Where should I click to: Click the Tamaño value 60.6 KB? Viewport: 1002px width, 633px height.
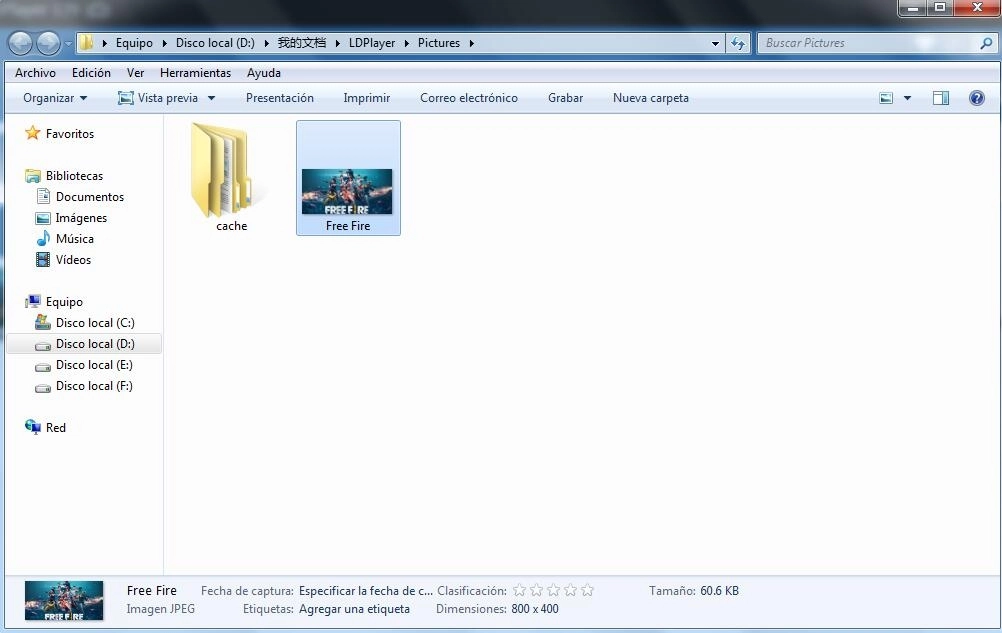click(720, 591)
